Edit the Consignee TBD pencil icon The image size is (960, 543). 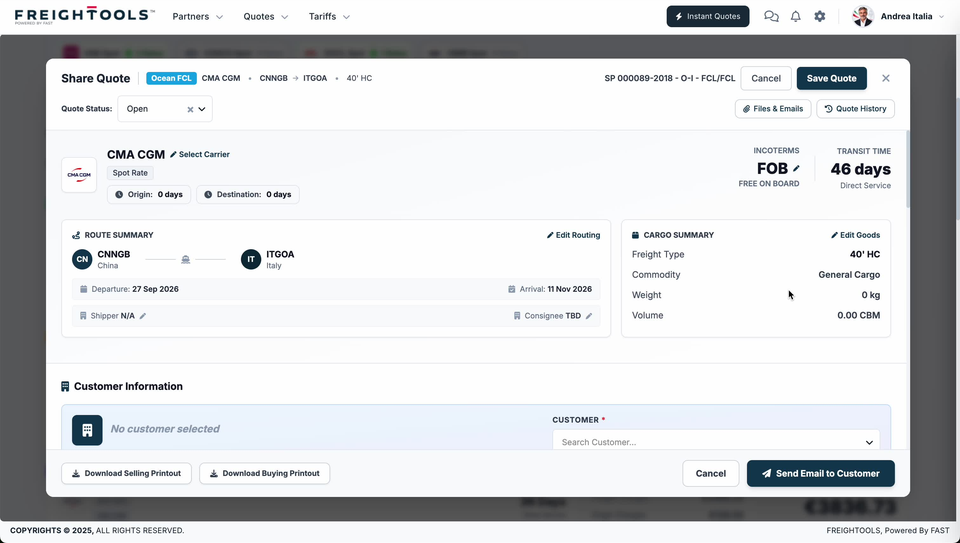[589, 316]
